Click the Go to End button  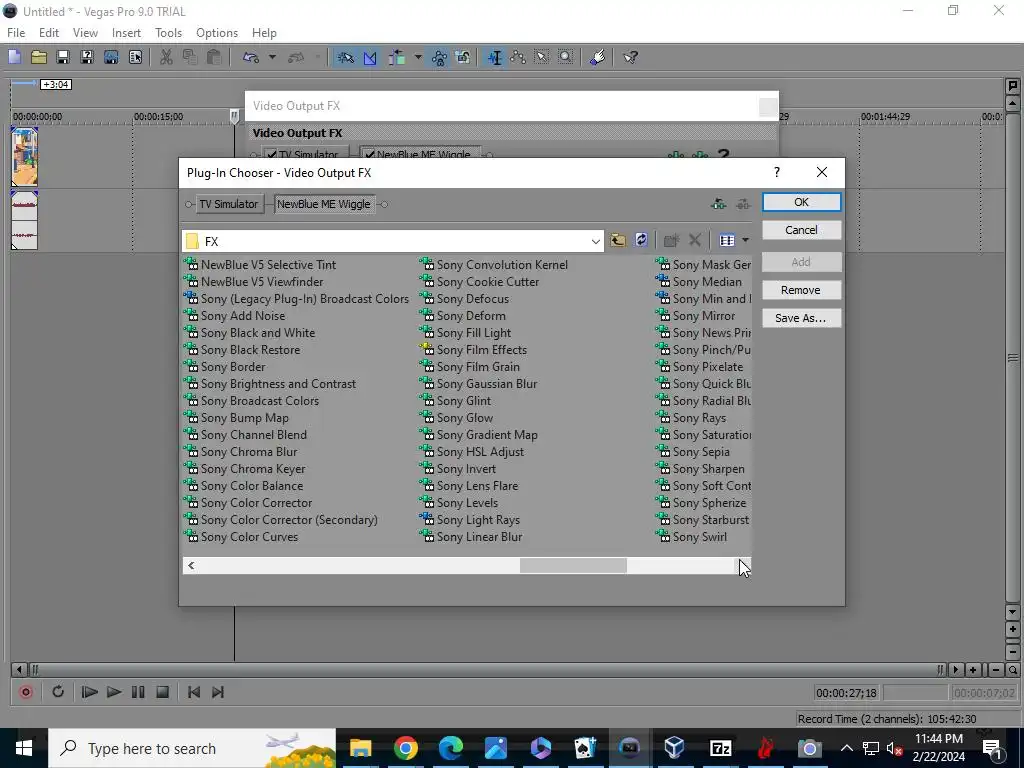(x=218, y=692)
